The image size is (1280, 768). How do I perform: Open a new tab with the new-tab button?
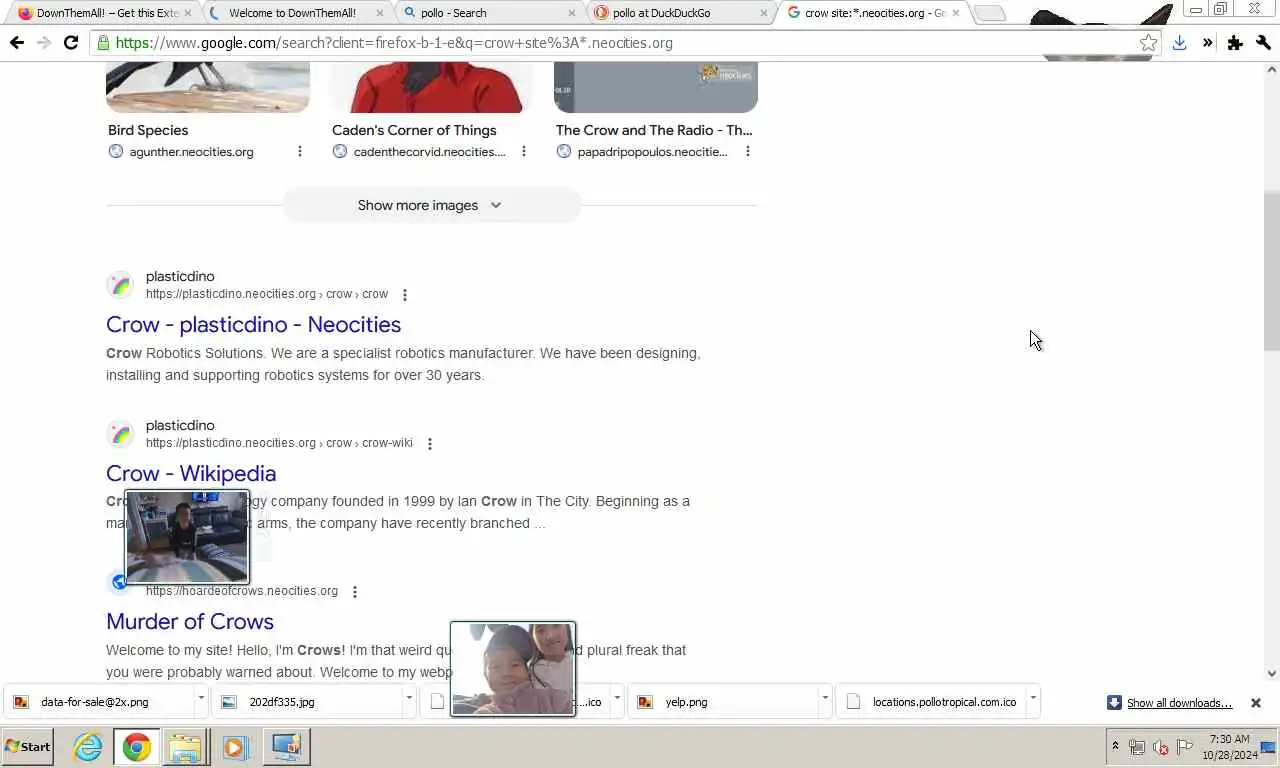(989, 13)
